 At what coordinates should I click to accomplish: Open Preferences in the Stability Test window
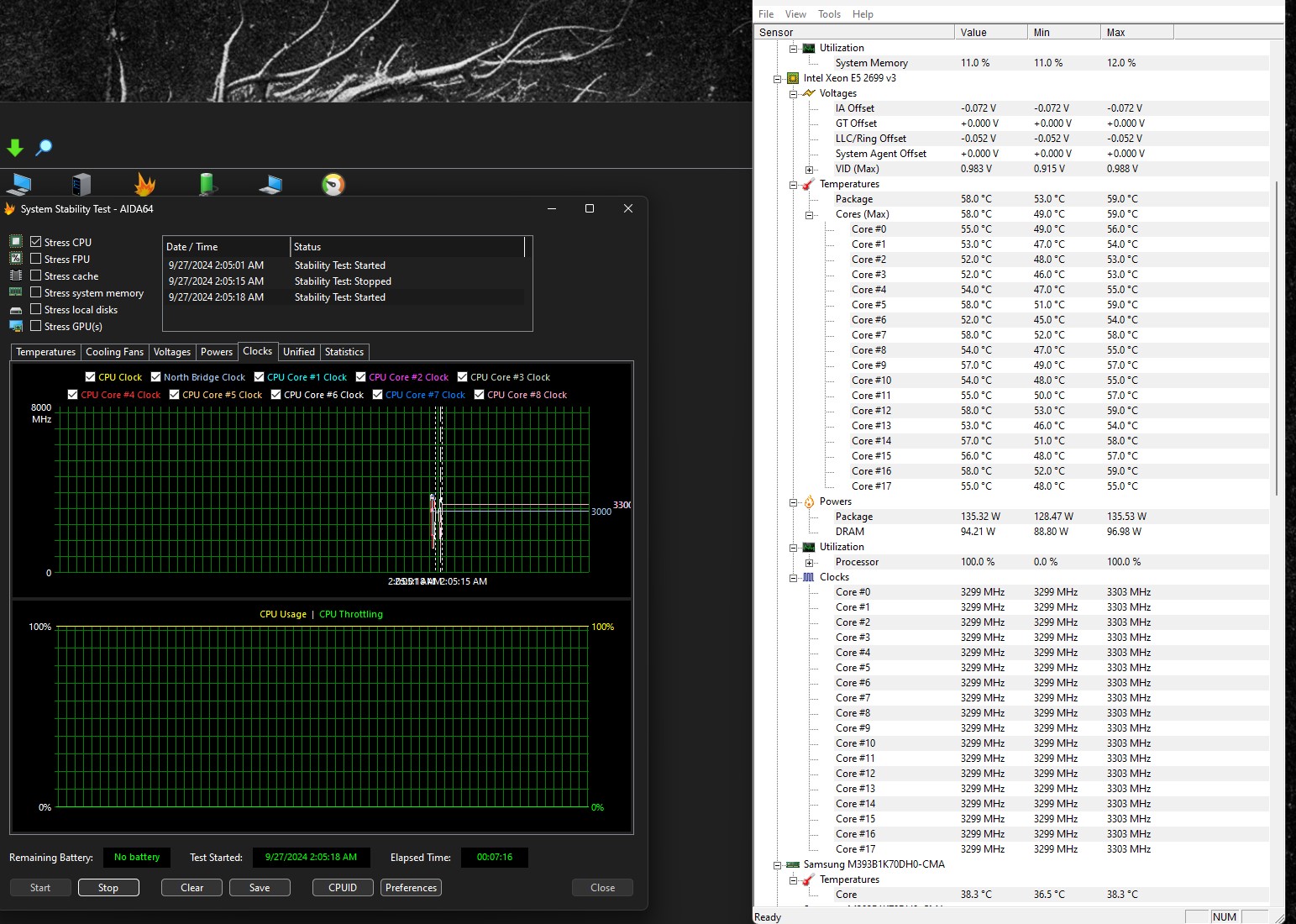[x=412, y=888]
